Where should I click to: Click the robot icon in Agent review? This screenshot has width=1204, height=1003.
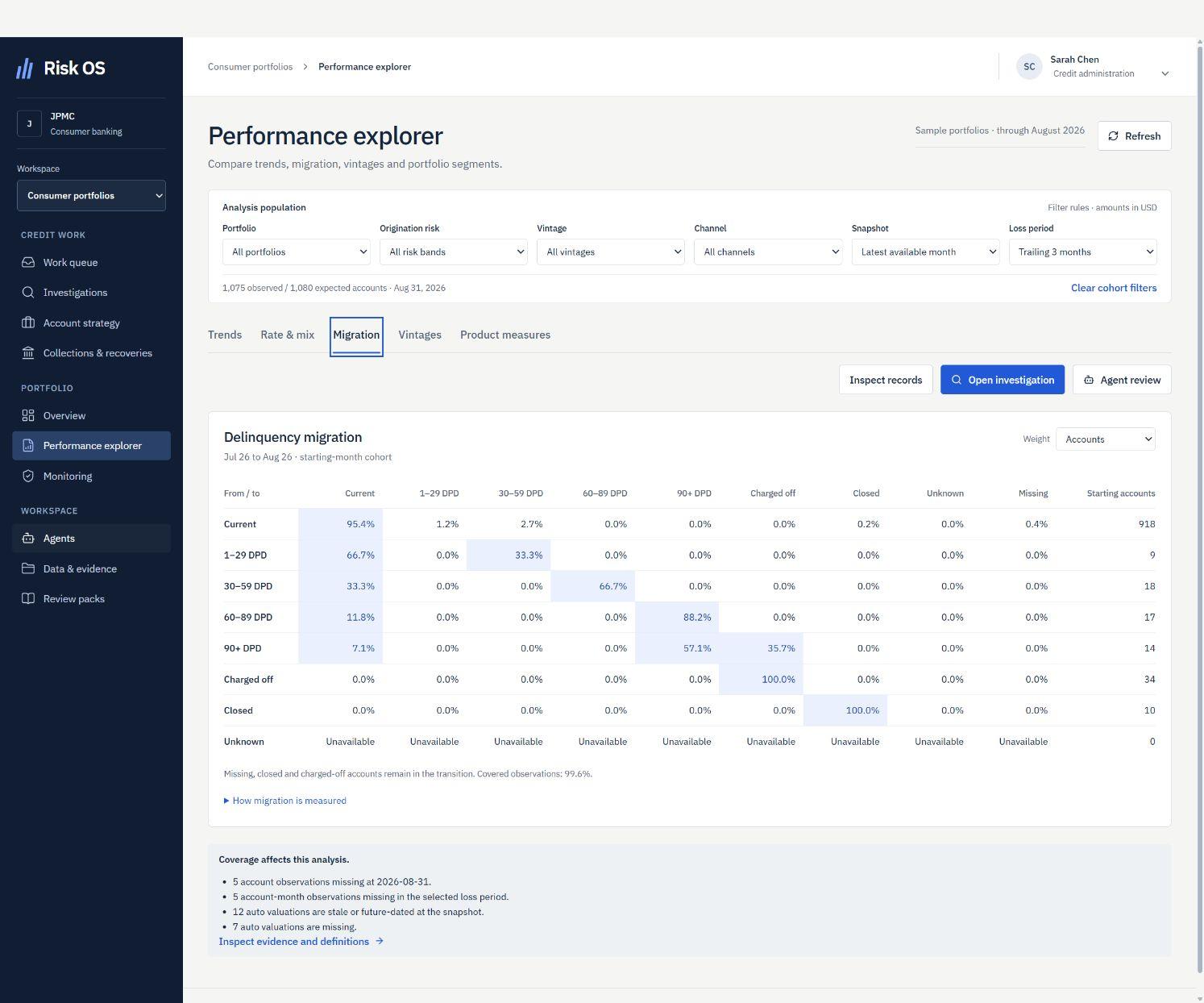pyautogui.click(x=1089, y=380)
